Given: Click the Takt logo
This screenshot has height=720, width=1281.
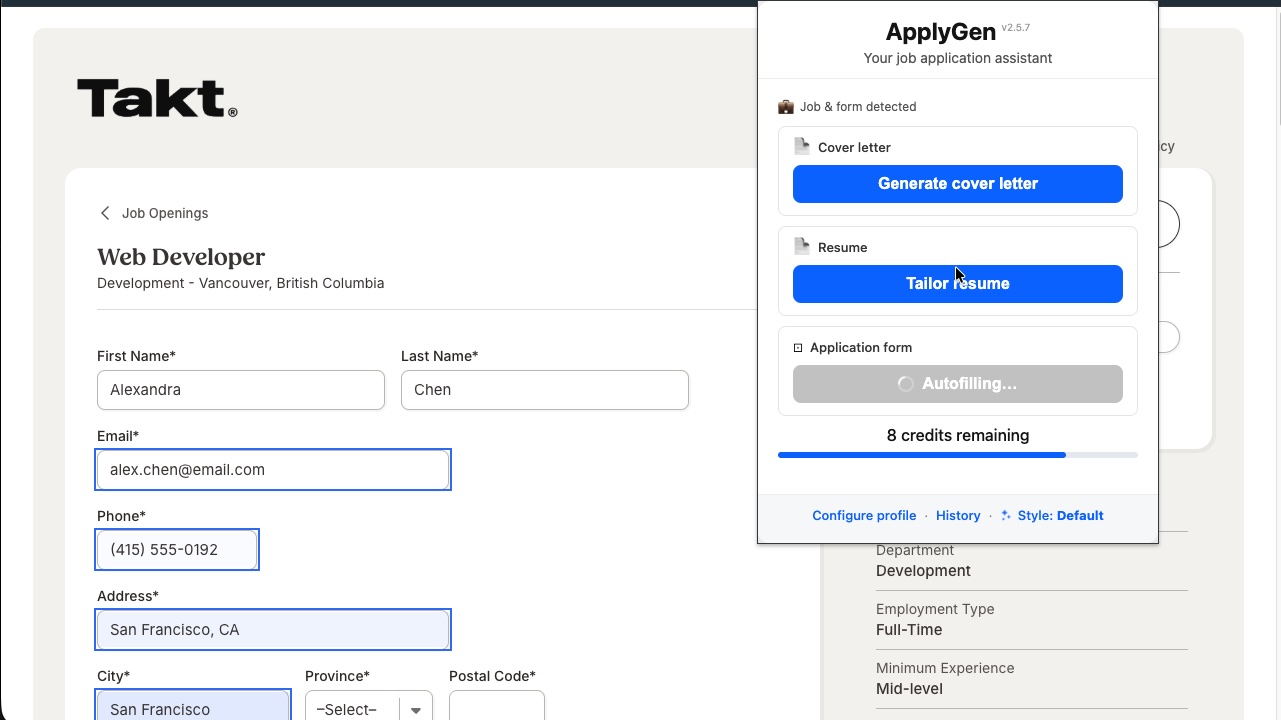Looking at the screenshot, I should pyautogui.click(x=157, y=99).
